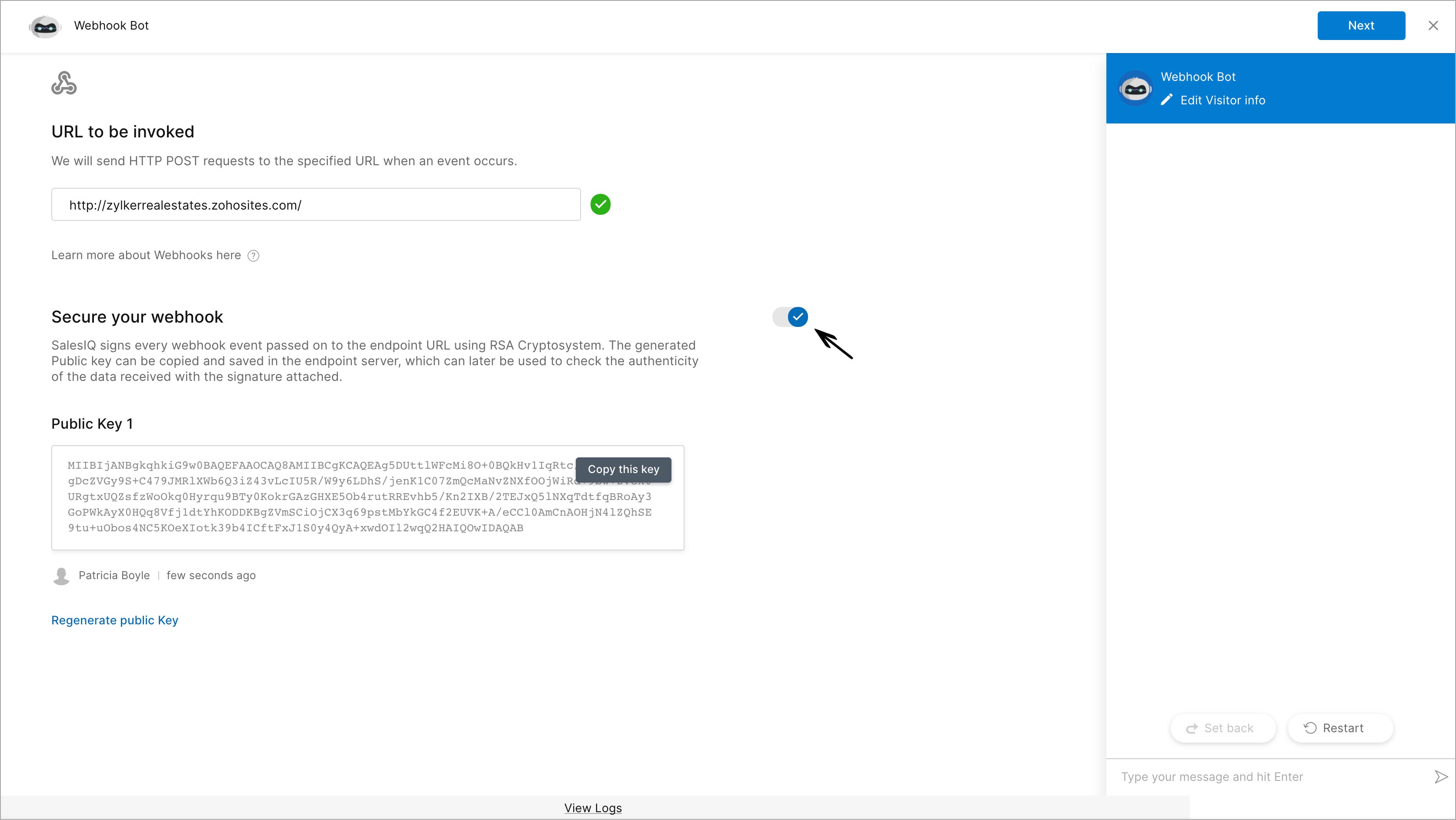Disable the Secure your webhook toggle

tap(790, 317)
